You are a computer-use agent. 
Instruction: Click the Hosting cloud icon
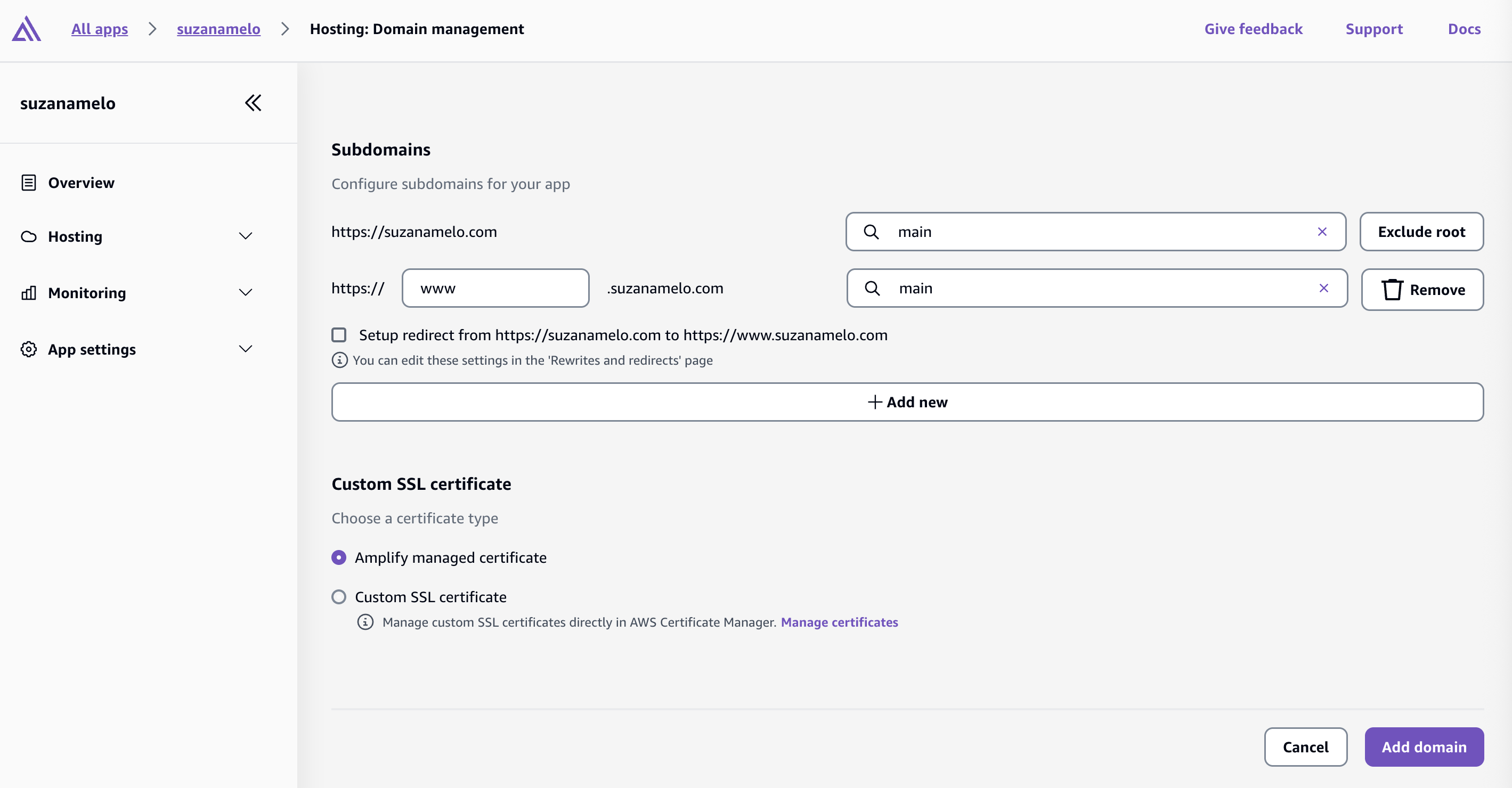(28, 236)
